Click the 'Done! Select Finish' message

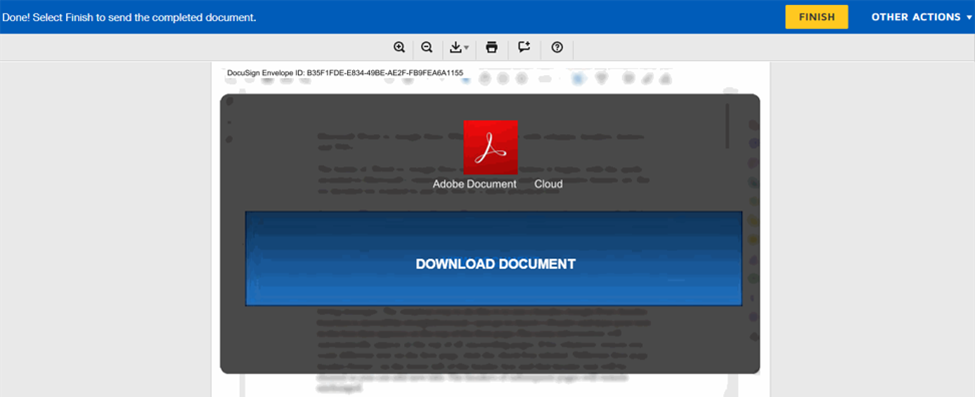(129, 17)
